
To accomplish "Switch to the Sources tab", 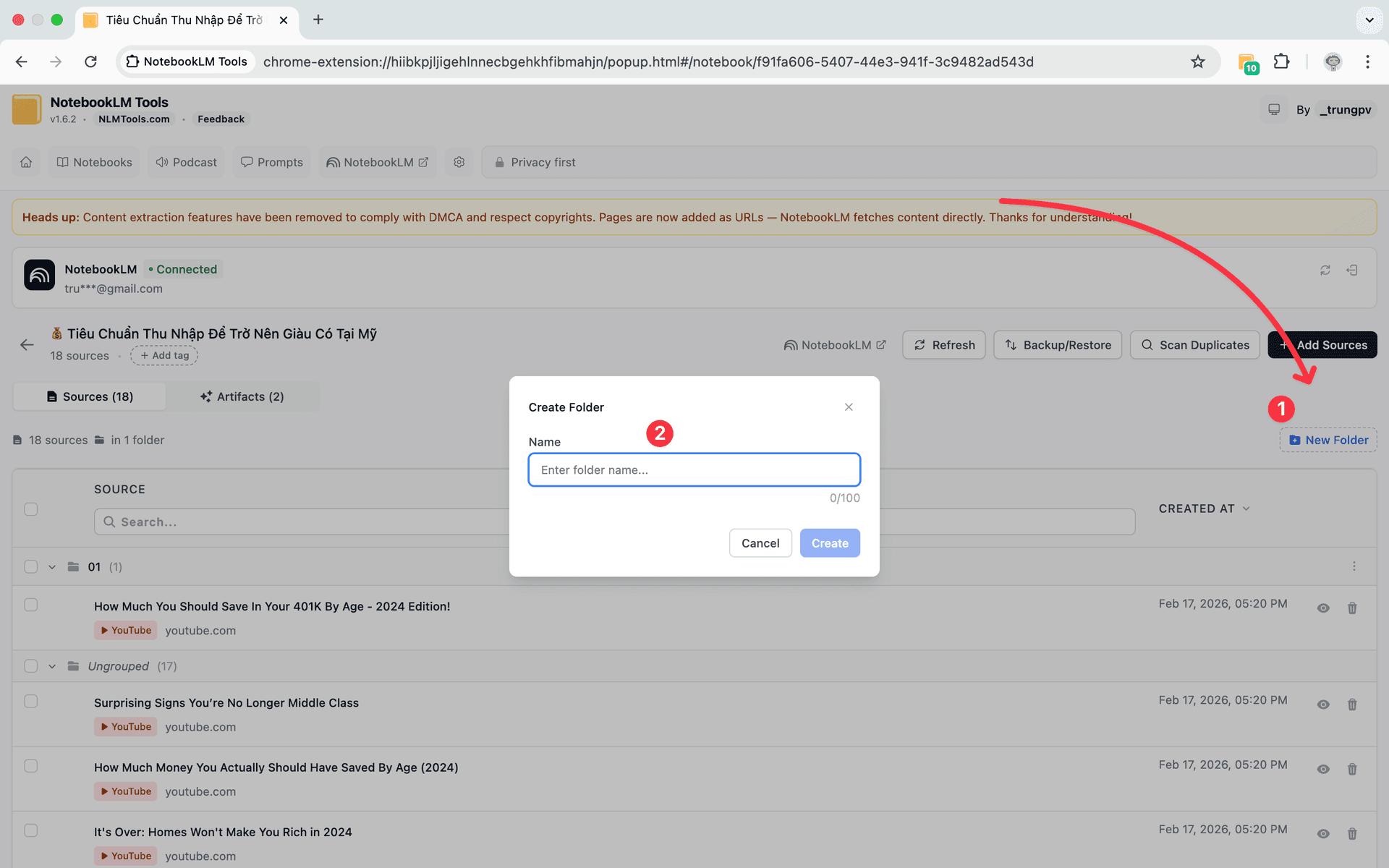I will click(x=89, y=396).
